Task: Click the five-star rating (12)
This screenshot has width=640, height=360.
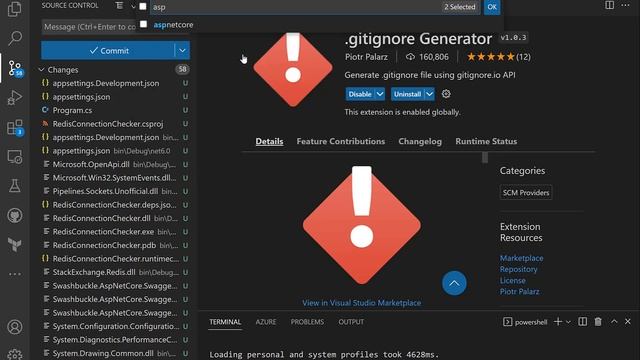Action: click(498, 57)
